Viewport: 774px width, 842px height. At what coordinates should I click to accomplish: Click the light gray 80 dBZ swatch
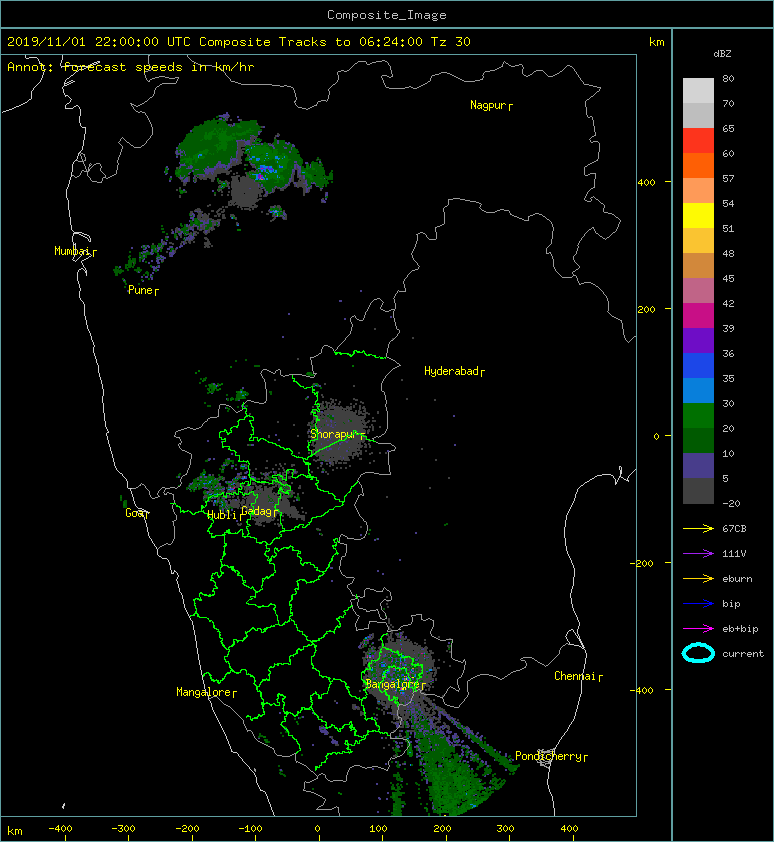click(x=698, y=91)
